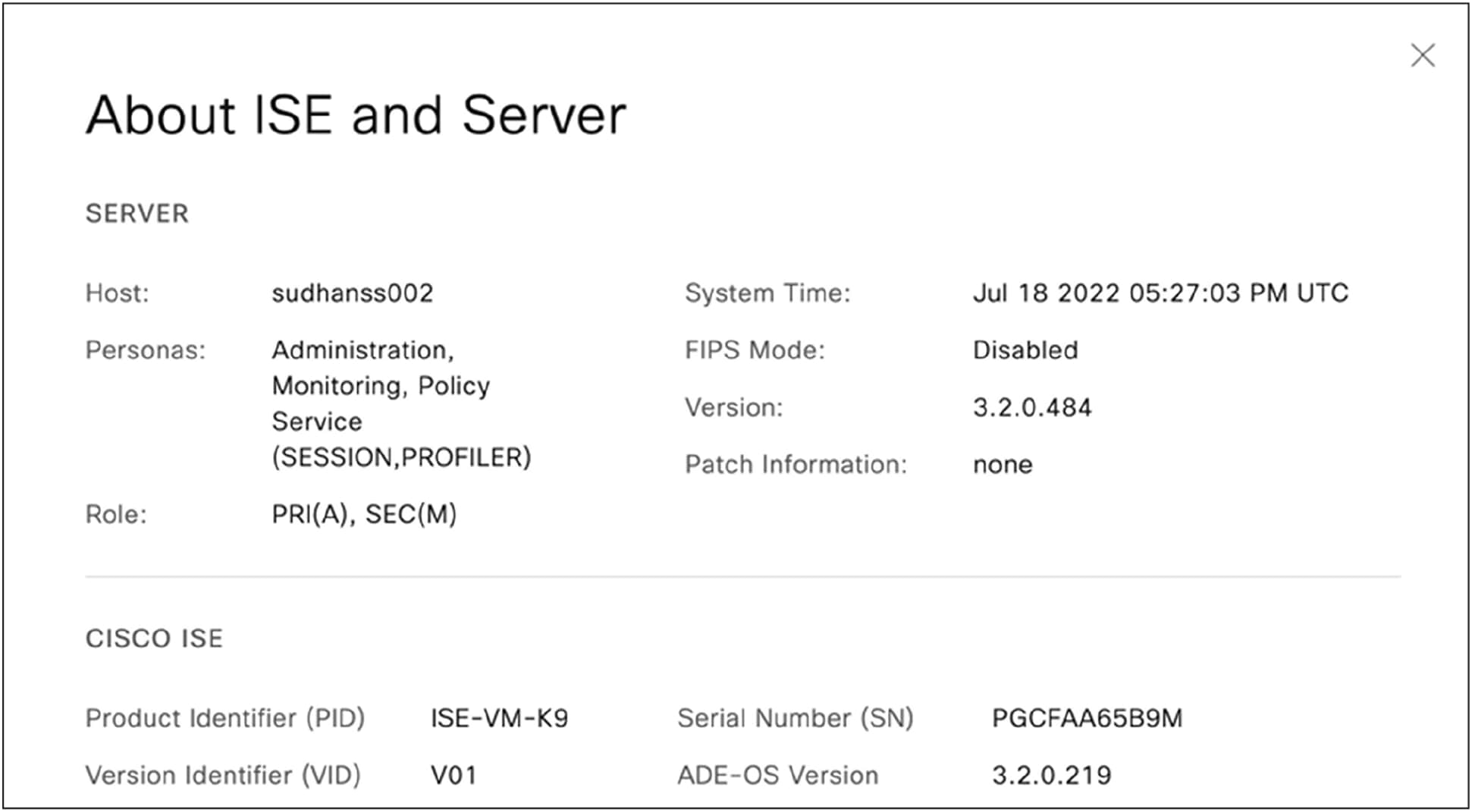Click the SESSION,PROFILER personas text
Image resolution: width=1472 pixels, height=812 pixels.
(x=401, y=457)
